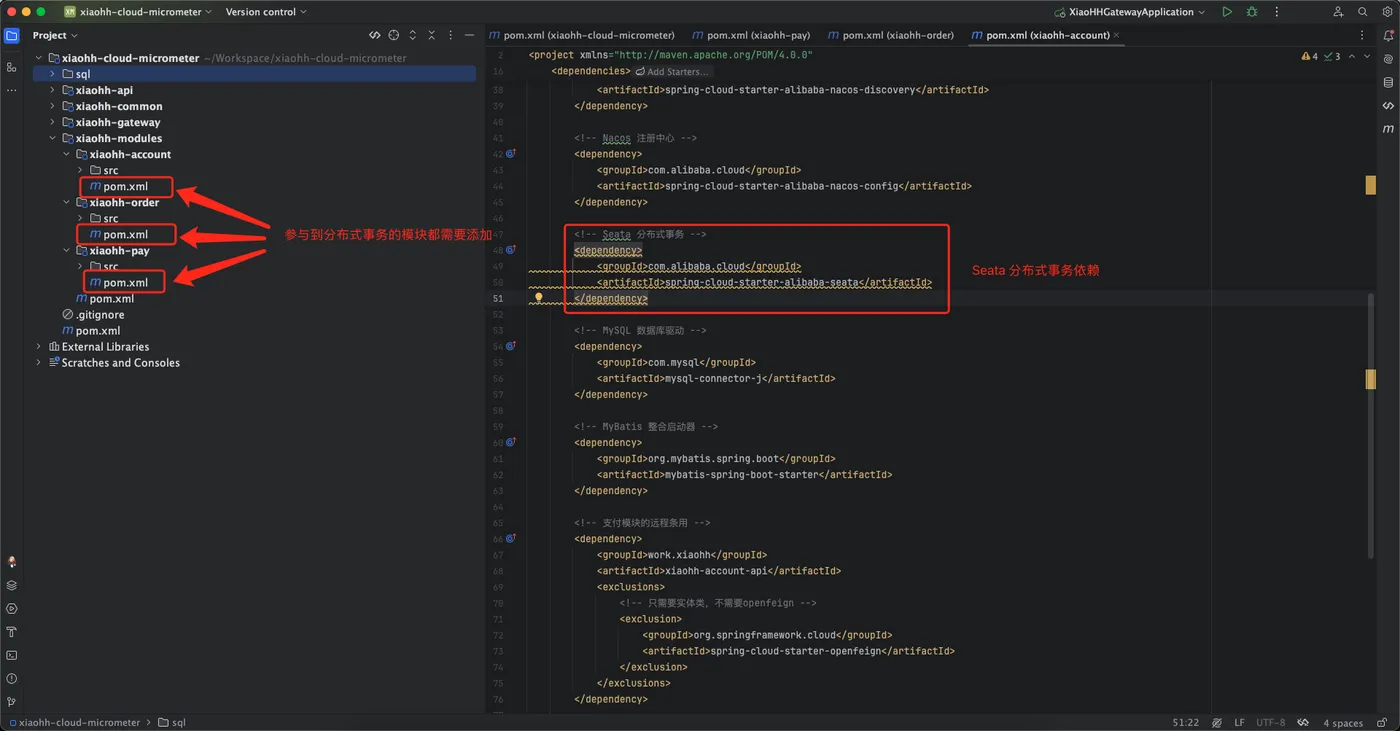Collapse the xiaohh-account module
The image size is (1400, 731).
(67, 154)
